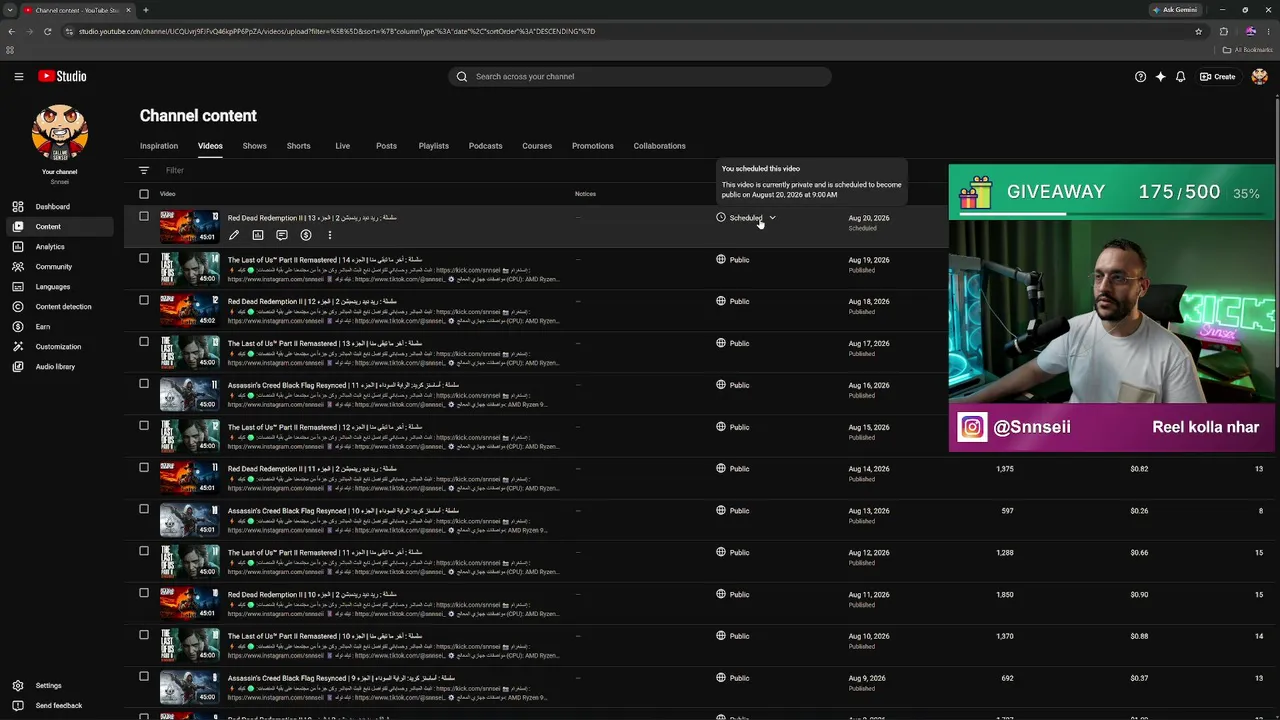
Task: Open the Help icon in Studio header
Action: [x=1140, y=76]
